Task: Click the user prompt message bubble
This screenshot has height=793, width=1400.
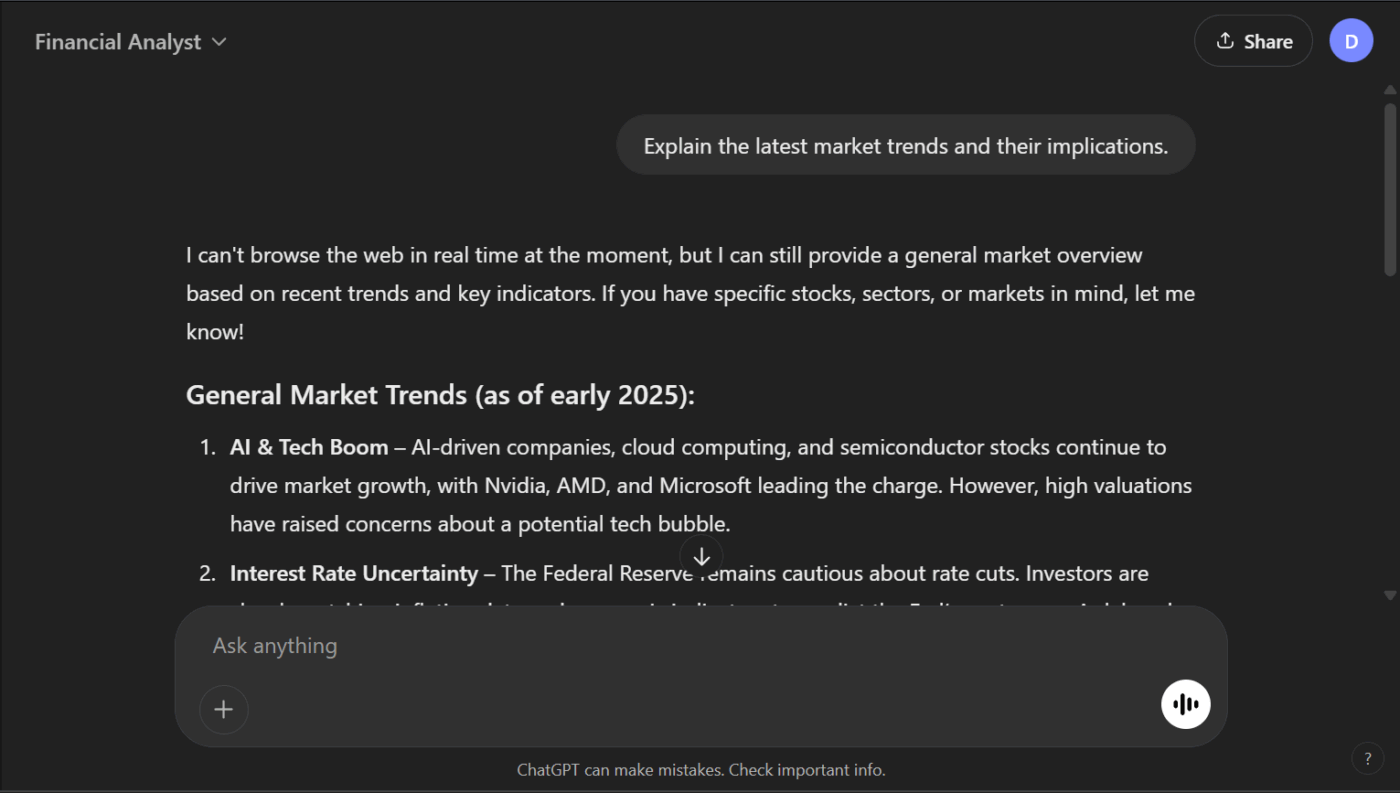Action: (x=906, y=145)
